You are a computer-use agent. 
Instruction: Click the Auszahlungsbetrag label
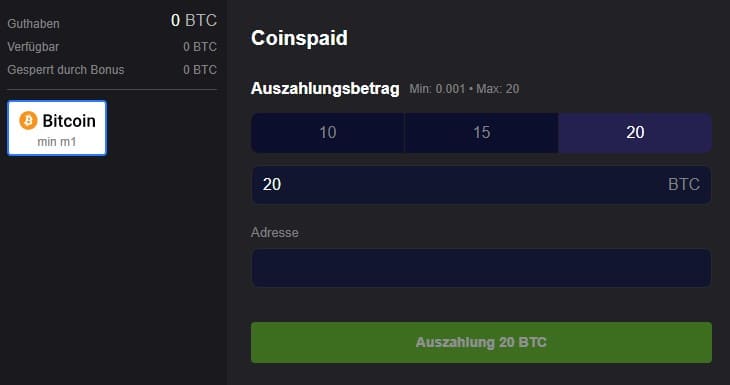click(x=325, y=88)
